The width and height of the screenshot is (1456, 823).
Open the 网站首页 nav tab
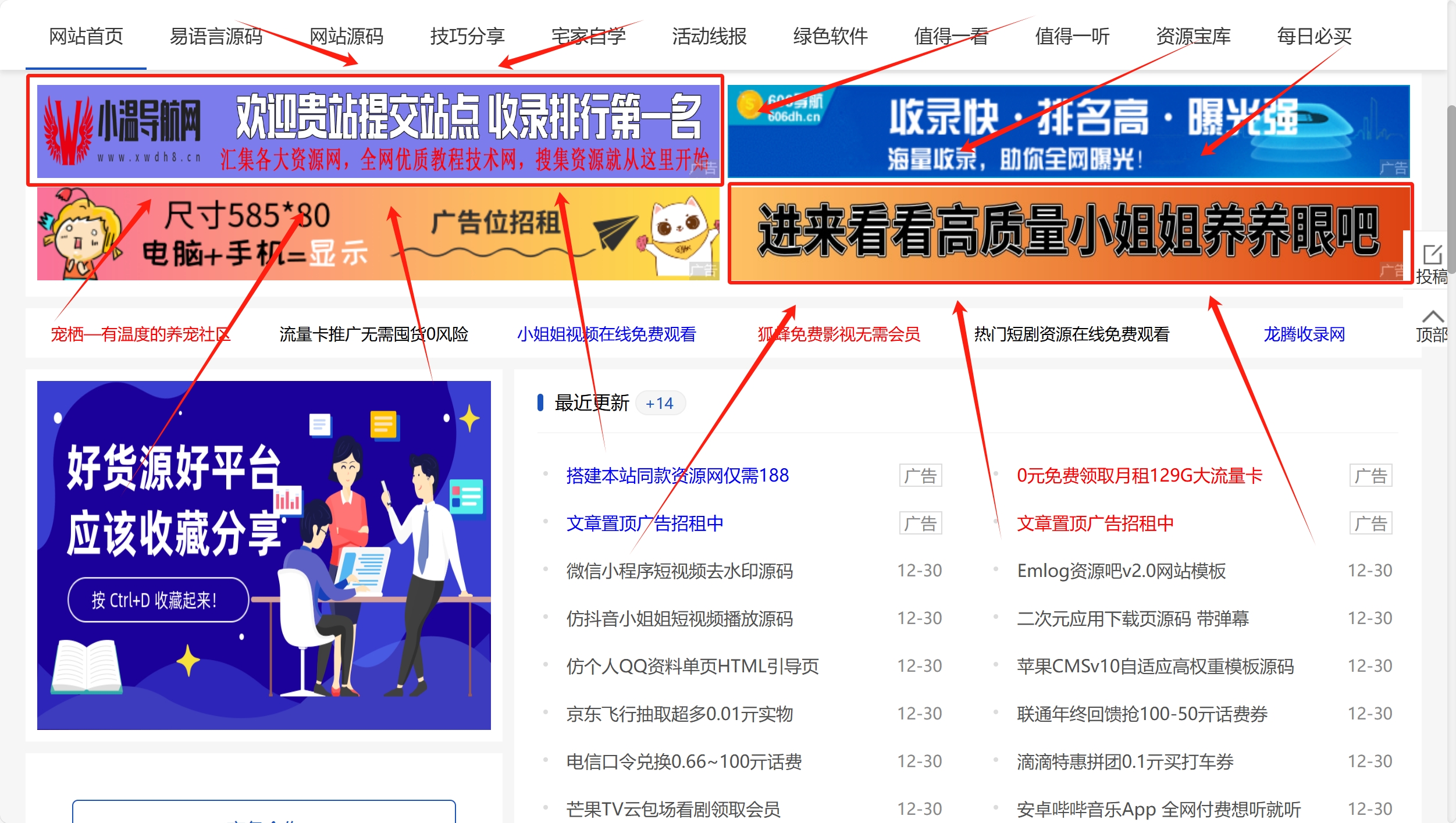click(x=86, y=36)
